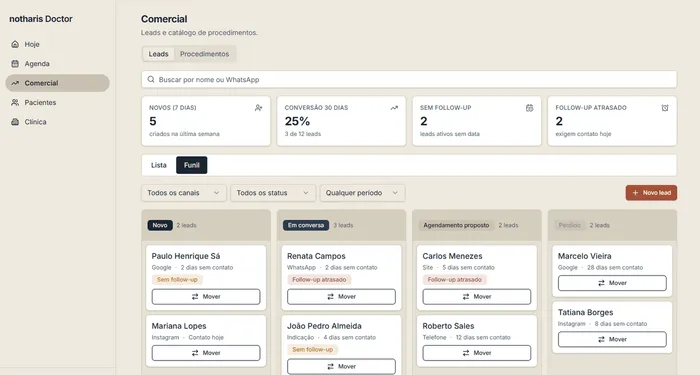Move the Marcelo Vieira lead
Screen dimensions: 700x375
[x=612, y=283]
